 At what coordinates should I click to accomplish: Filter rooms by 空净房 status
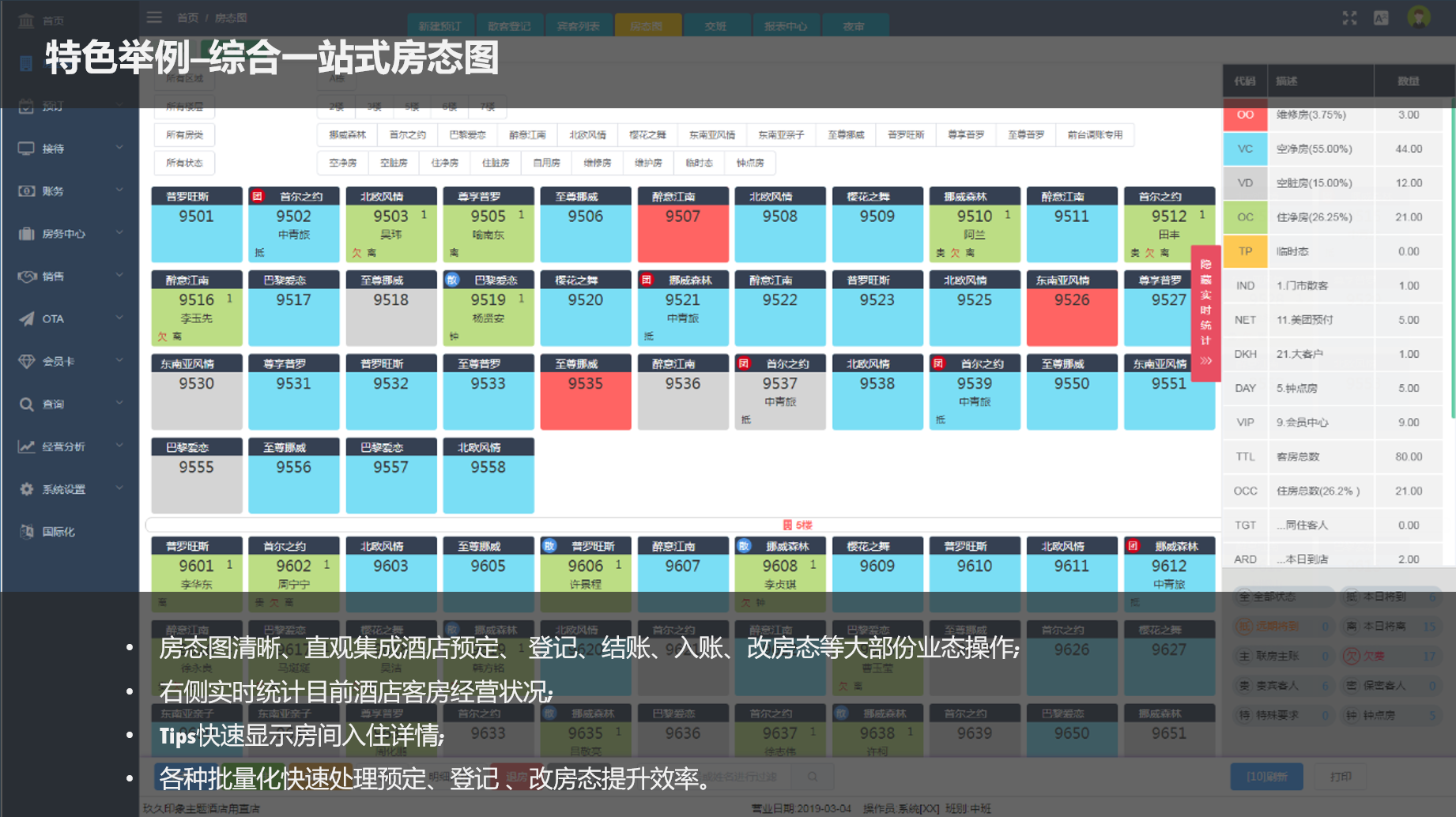click(343, 164)
